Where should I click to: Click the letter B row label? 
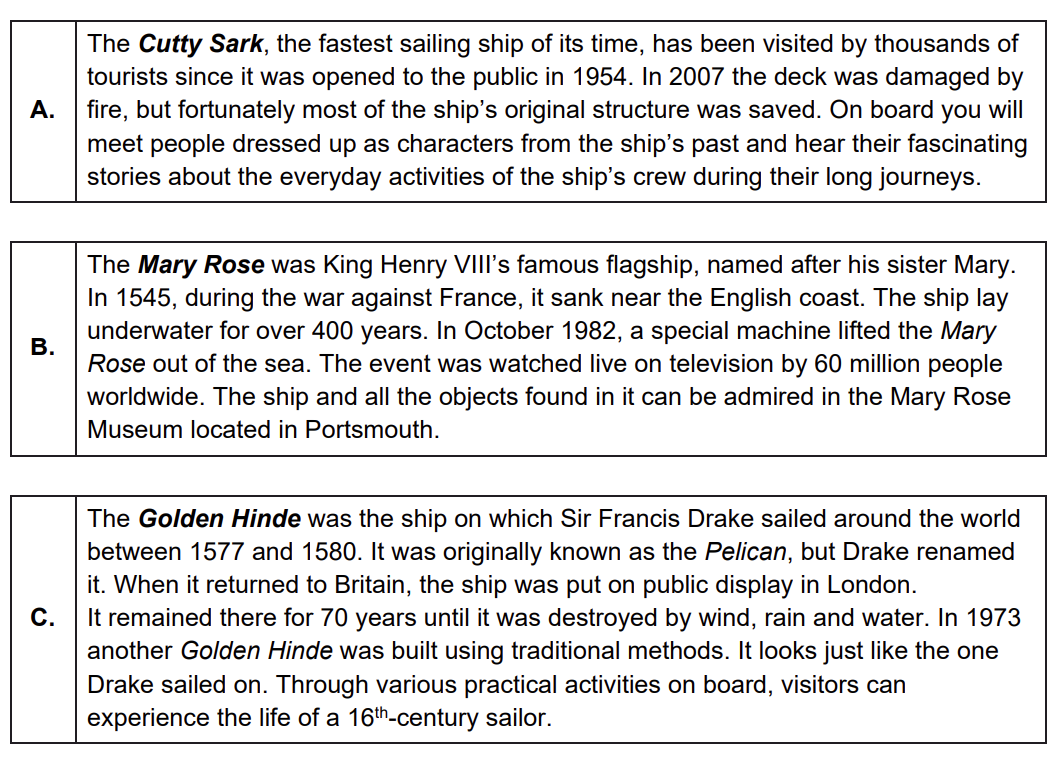42,347
